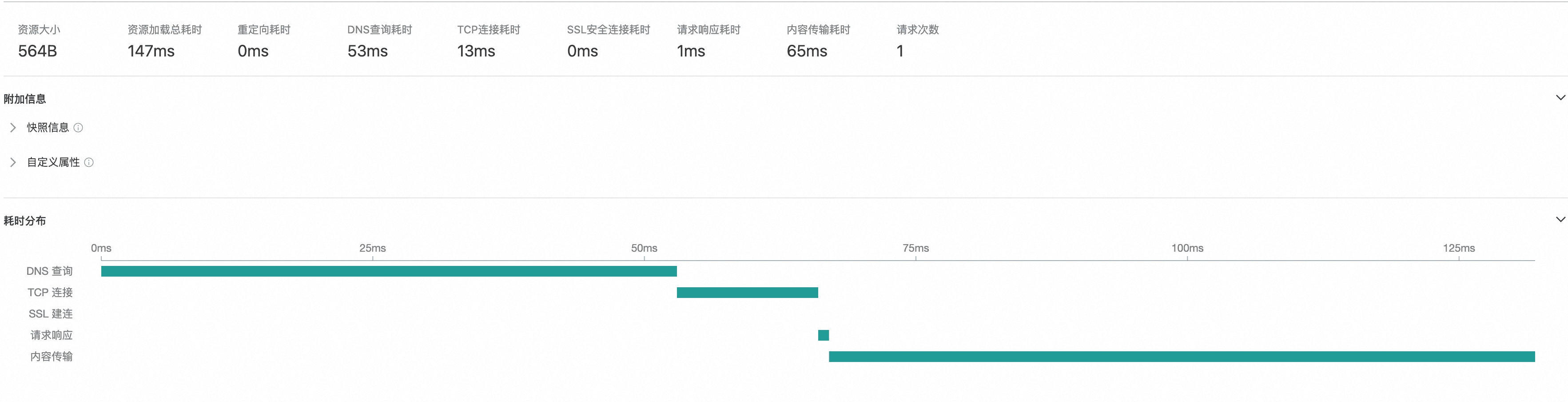Viewport: 1568px width, 402px height.
Task: Click the 内容传输耗时 65ms value
Action: pyautogui.click(x=807, y=51)
